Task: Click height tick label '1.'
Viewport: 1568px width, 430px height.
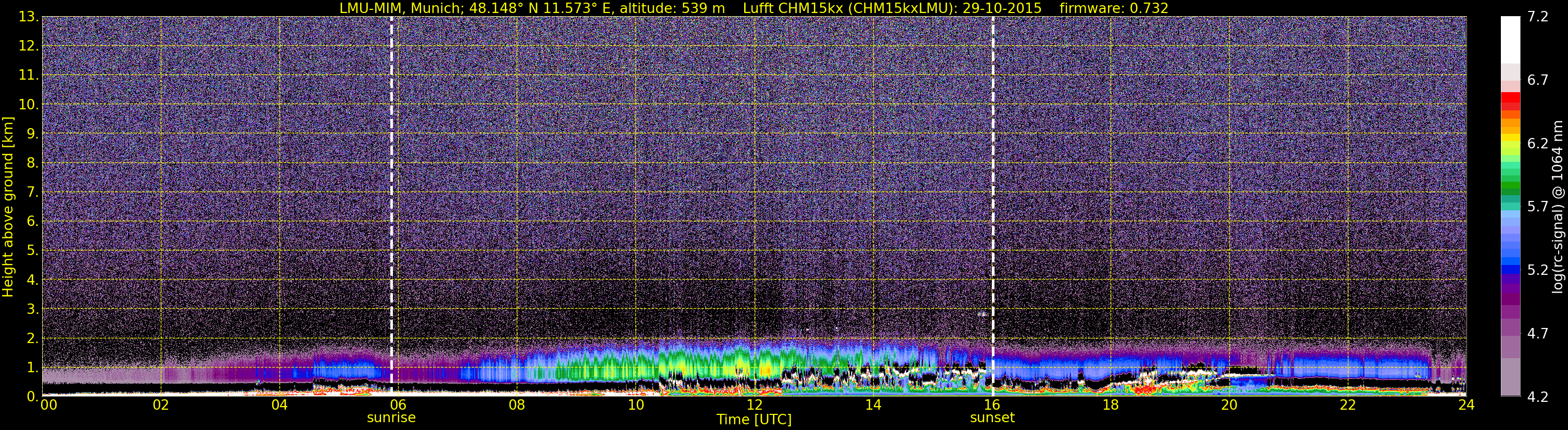Action: tap(32, 368)
